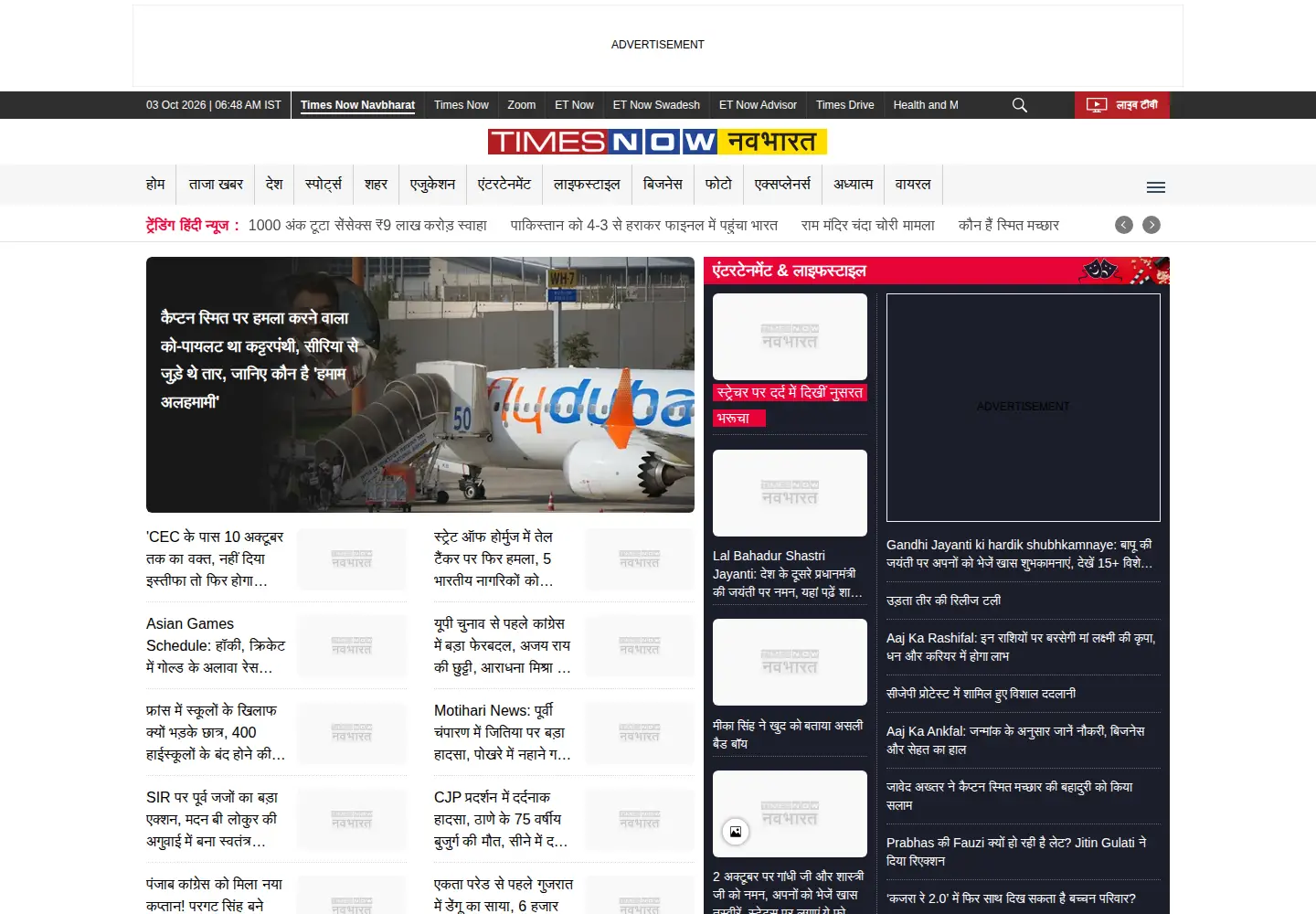Image resolution: width=1316 pixels, height=914 pixels.
Task: Open headline कैप्टन स्मित पर हमला करने वाला
Action: click(x=260, y=359)
